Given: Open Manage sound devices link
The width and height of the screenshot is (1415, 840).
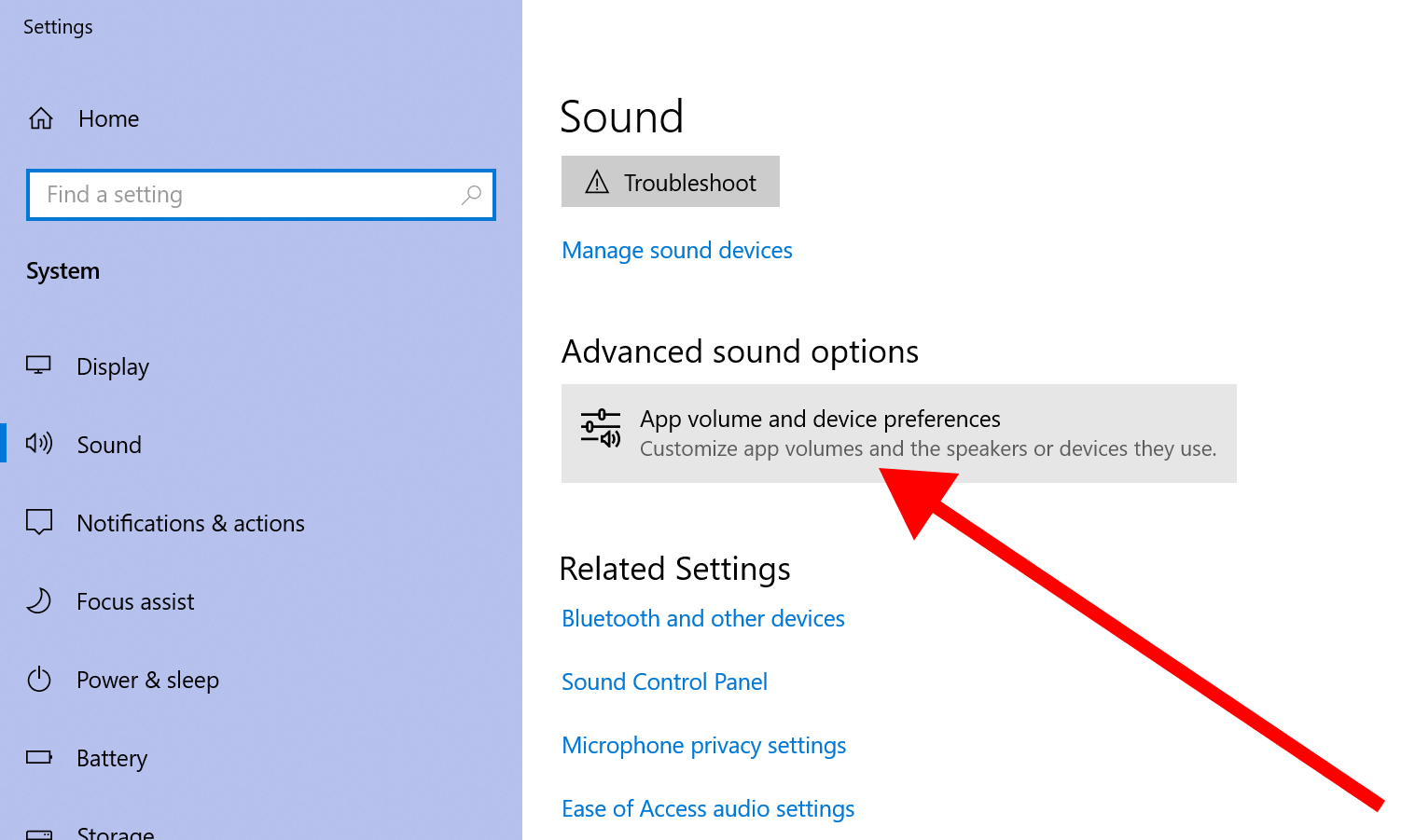Looking at the screenshot, I should (676, 251).
